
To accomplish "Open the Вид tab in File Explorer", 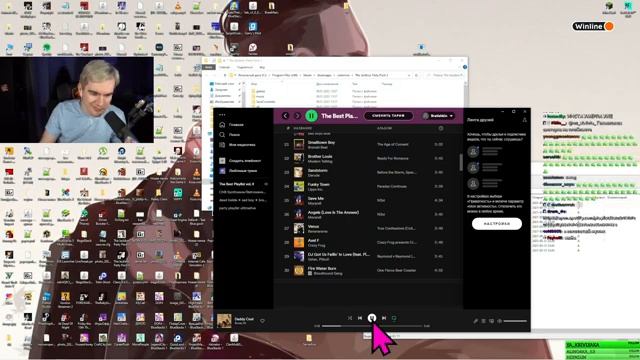I will click(262, 67).
